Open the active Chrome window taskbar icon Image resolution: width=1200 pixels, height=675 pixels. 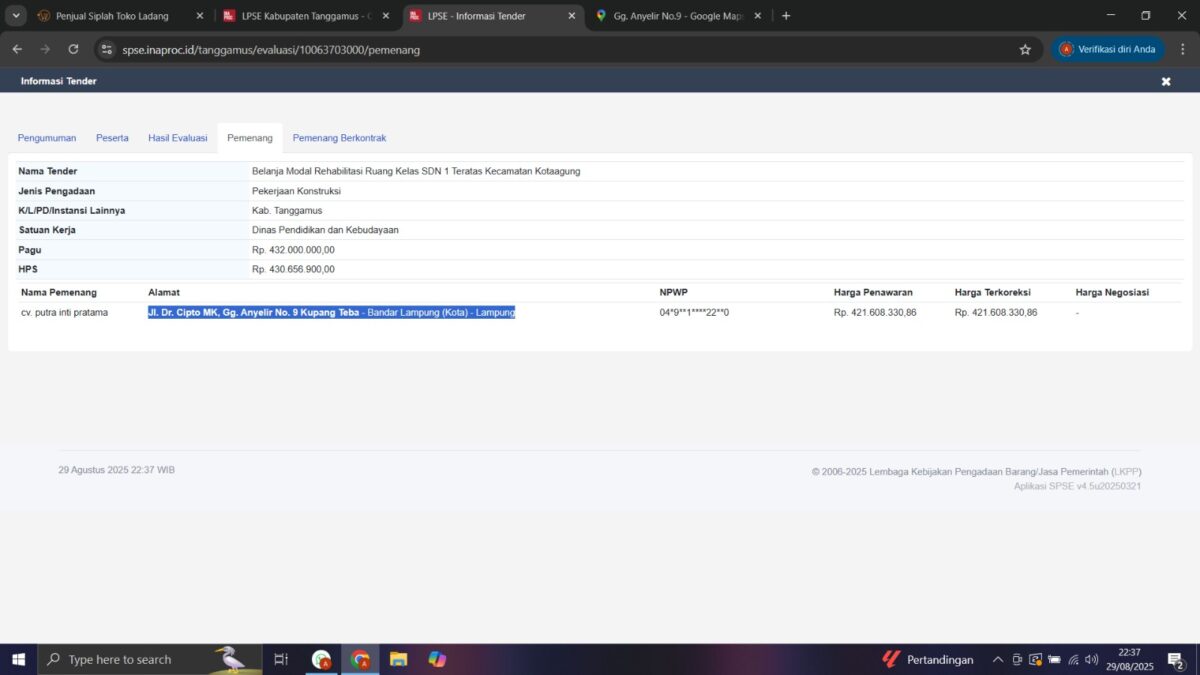pos(360,659)
